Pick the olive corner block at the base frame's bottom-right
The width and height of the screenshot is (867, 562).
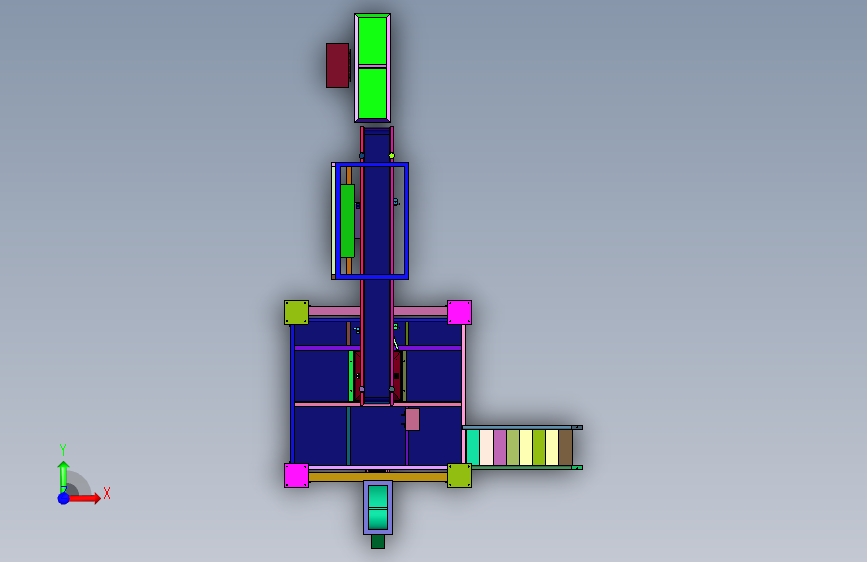click(x=459, y=476)
